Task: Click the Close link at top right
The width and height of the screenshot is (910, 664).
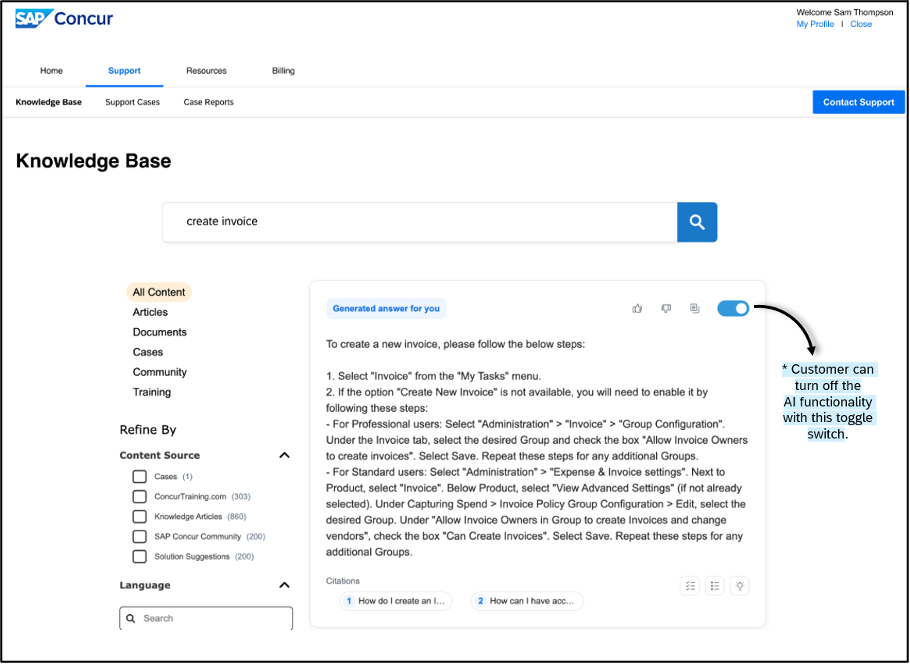Action: click(861, 24)
